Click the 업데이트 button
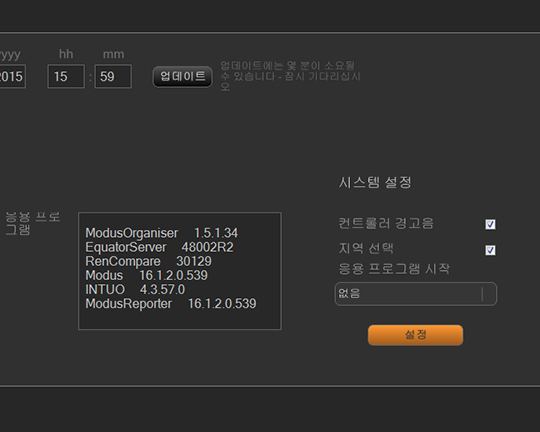Image resolution: width=540 pixels, height=432 pixels. (183, 76)
